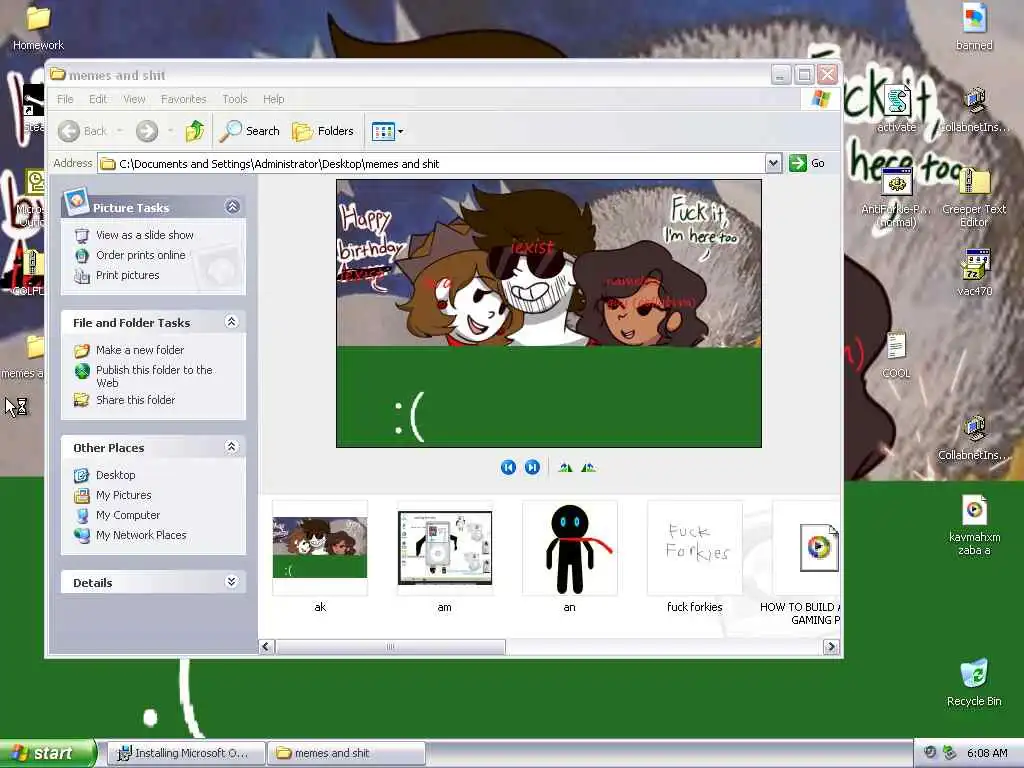This screenshot has height=768, width=1024.
Task: Rotate the image clockwise
Action: click(566, 467)
